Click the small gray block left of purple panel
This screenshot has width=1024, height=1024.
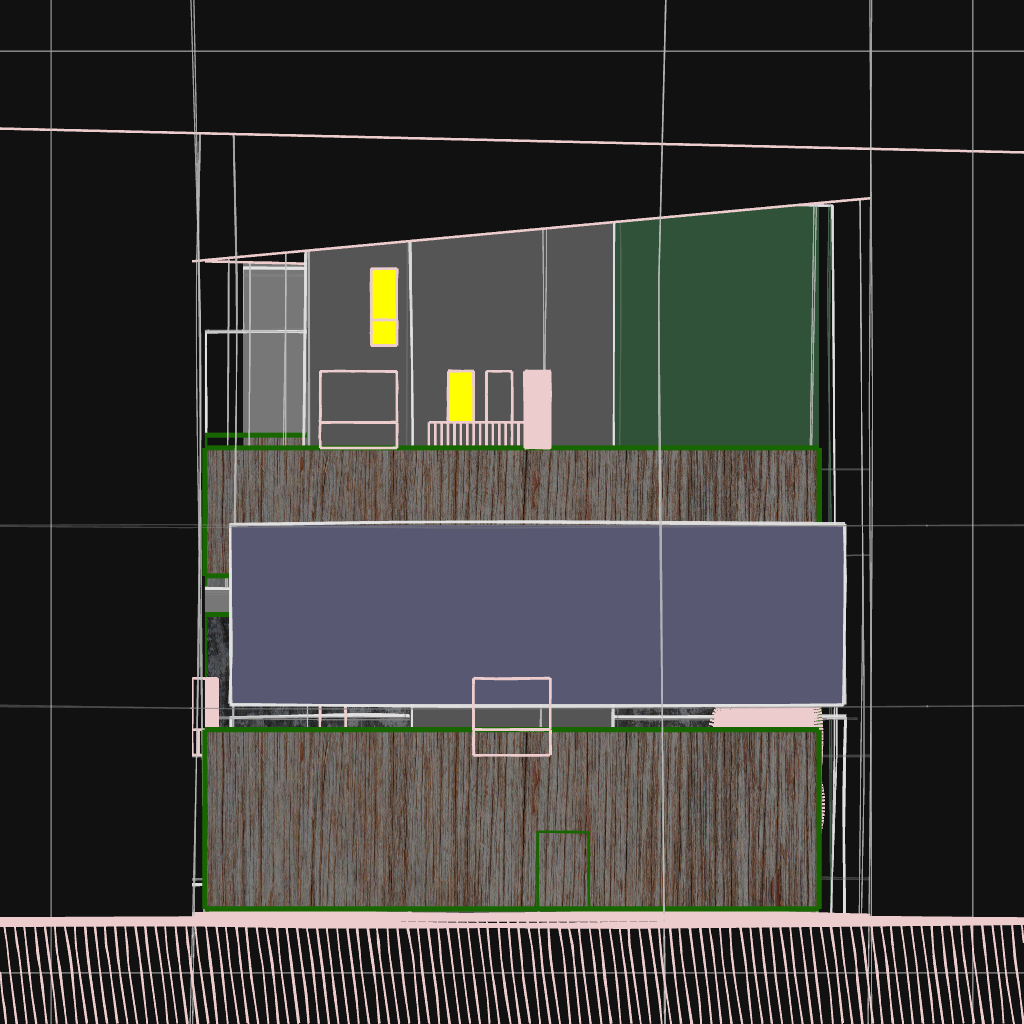coord(217,600)
